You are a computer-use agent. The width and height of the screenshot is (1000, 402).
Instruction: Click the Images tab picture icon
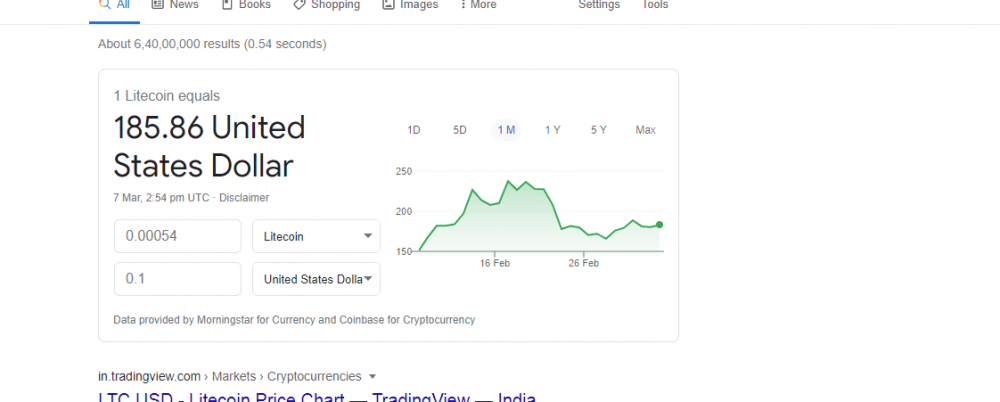click(388, 5)
